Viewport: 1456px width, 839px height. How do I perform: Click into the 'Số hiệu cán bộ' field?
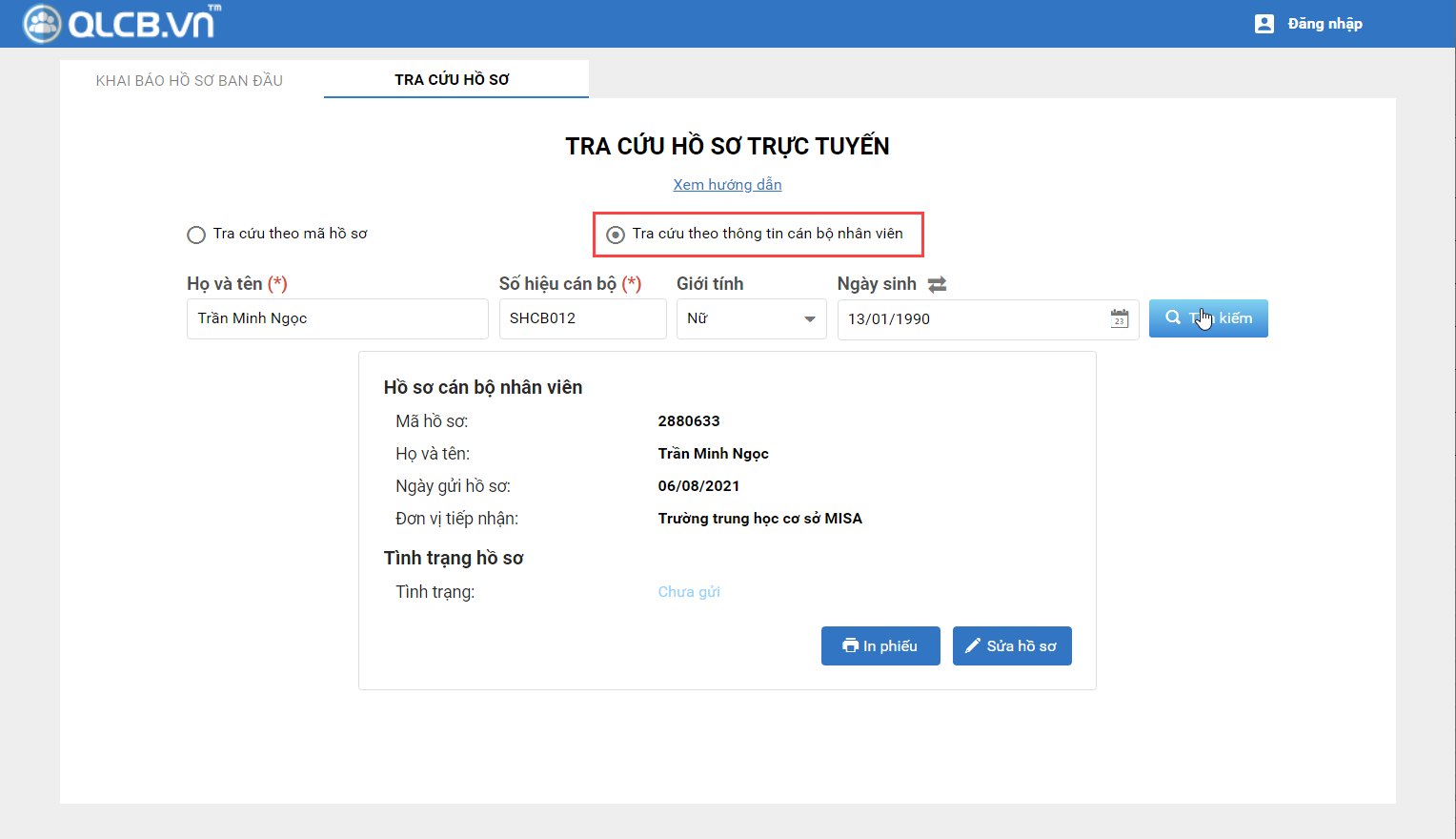pyautogui.click(x=582, y=318)
